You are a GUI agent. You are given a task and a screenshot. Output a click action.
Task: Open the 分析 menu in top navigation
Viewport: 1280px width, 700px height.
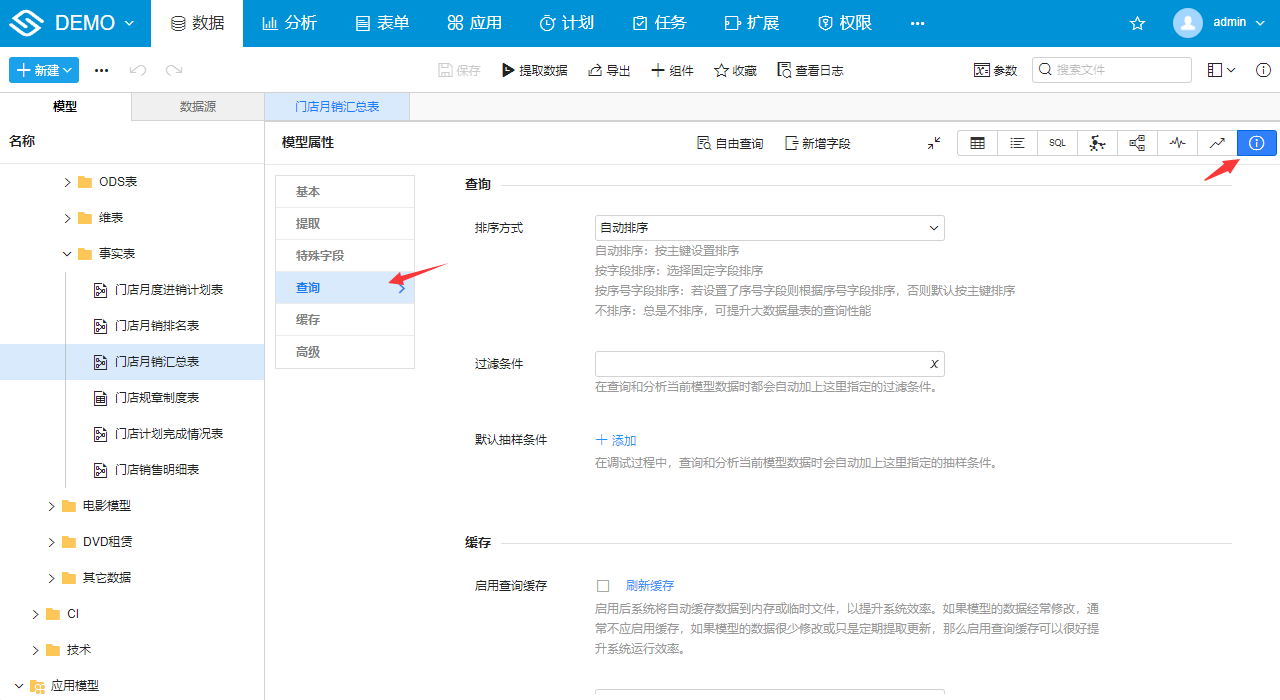(289, 22)
